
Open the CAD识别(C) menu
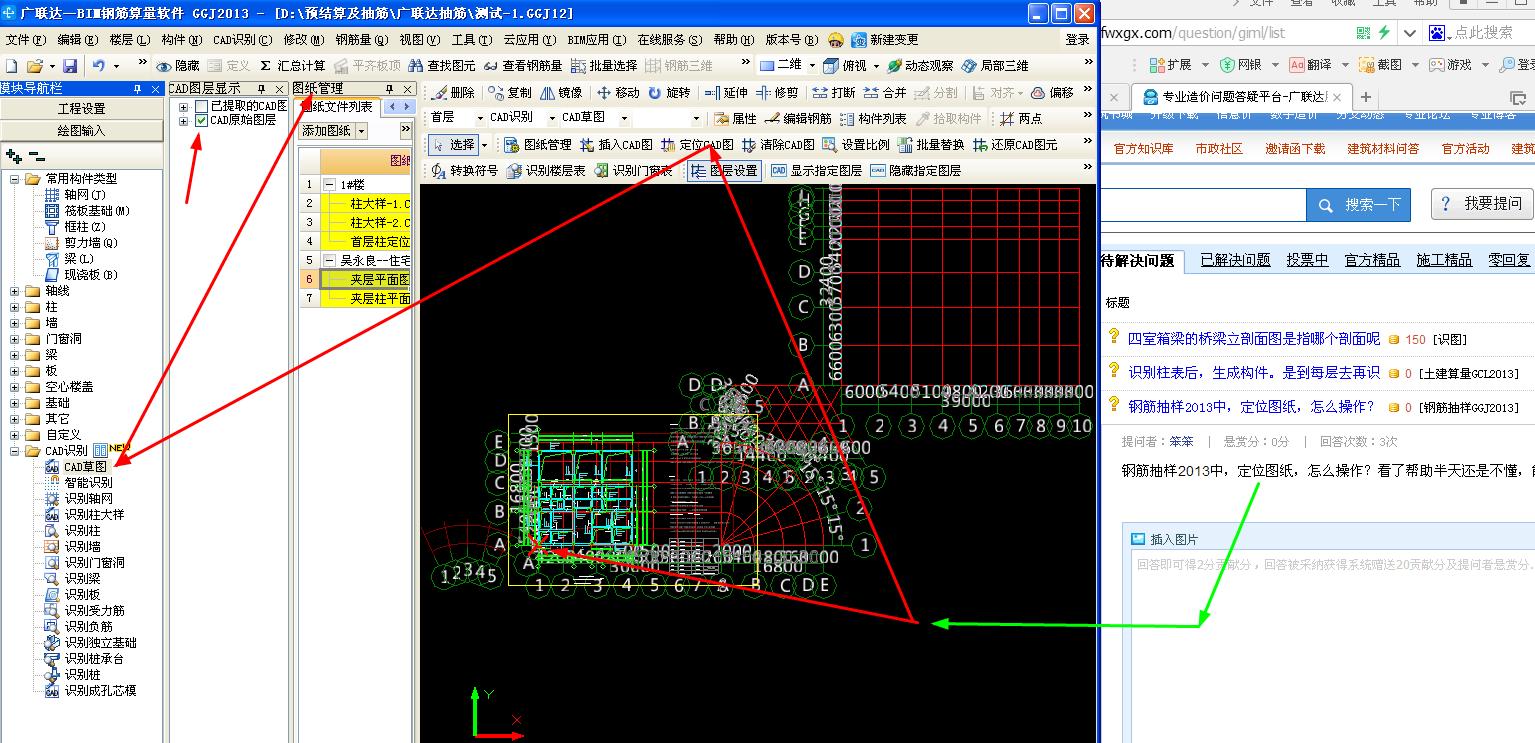(x=242, y=40)
